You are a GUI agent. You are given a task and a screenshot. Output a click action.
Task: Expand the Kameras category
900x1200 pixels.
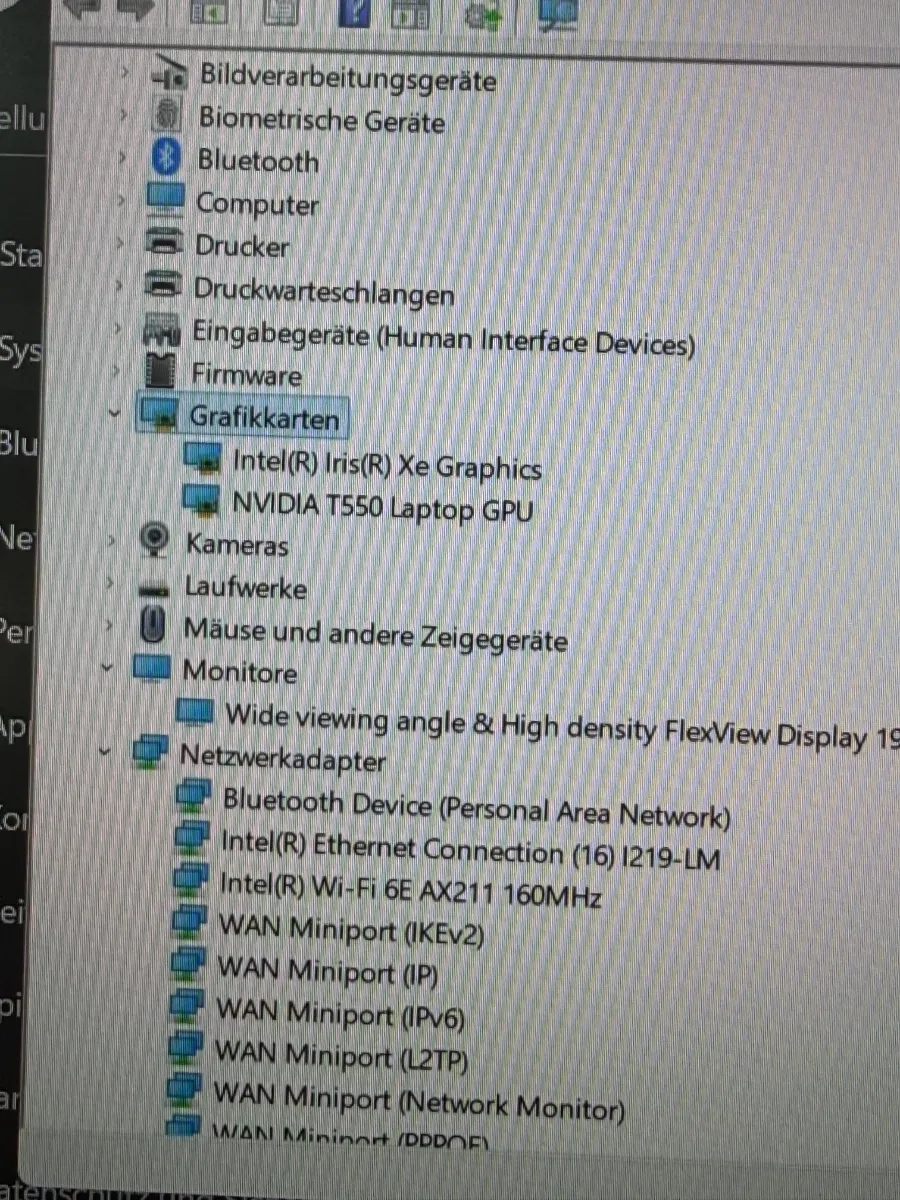coord(113,540)
